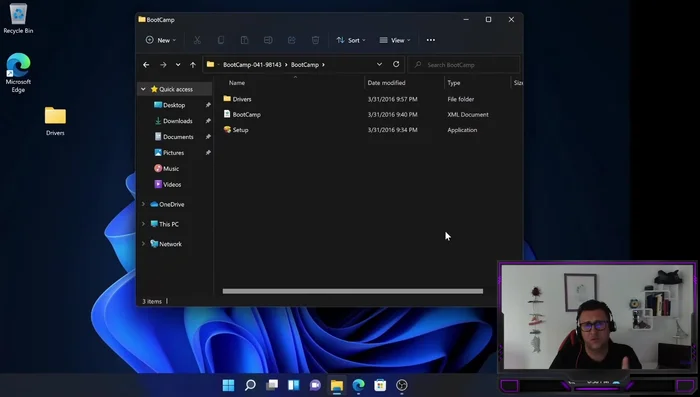Click the Cut scissors icon
The image size is (700, 397).
pos(197,40)
